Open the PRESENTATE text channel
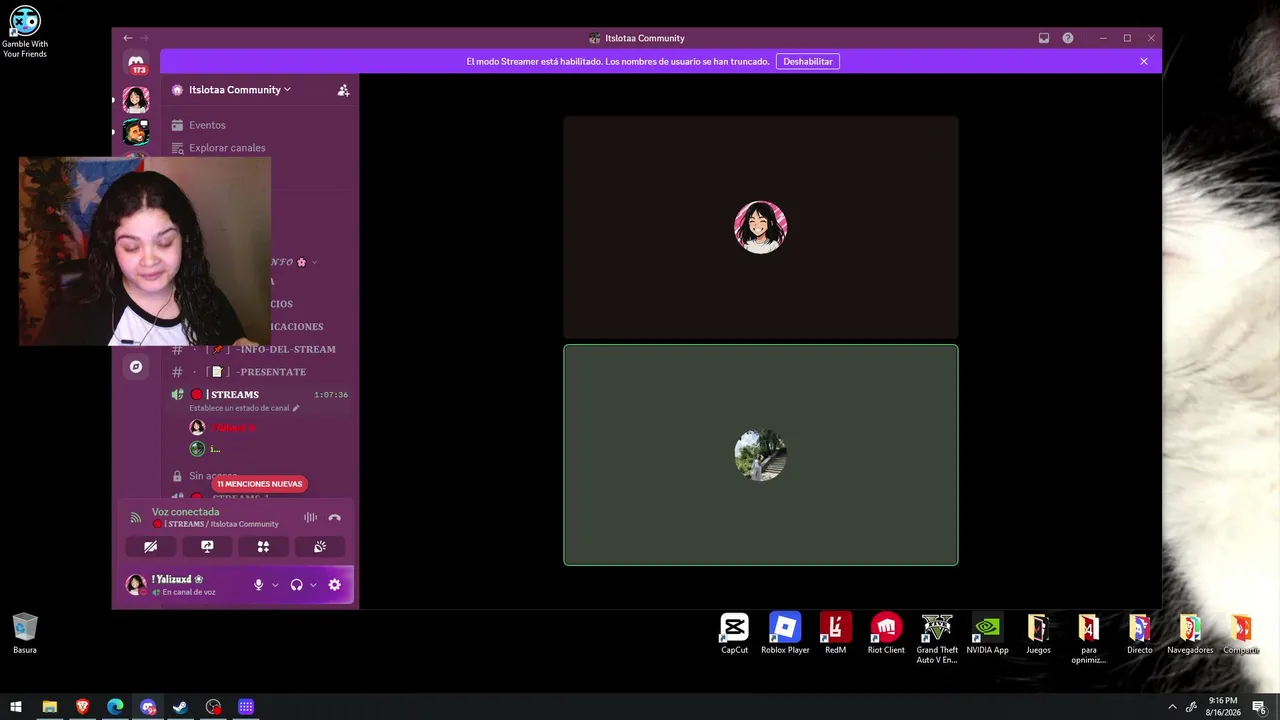1280x720 pixels. pyautogui.click(x=260, y=372)
